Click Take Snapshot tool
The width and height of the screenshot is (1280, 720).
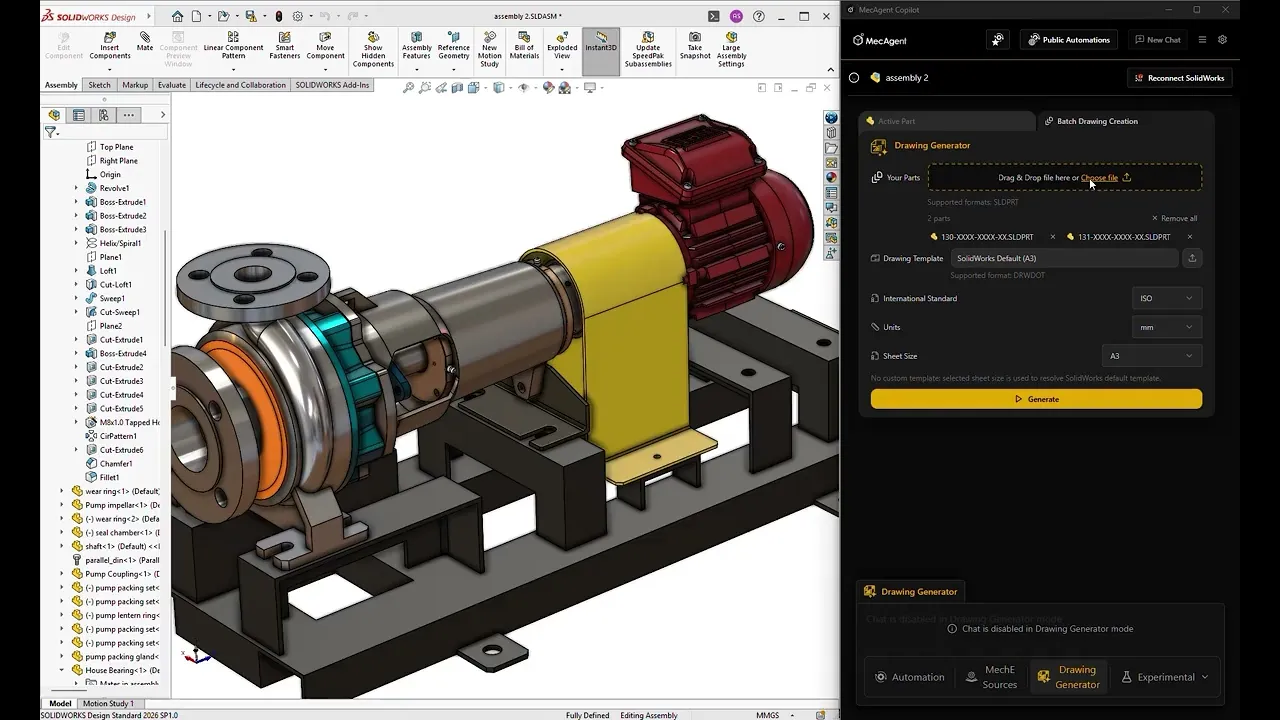pyautogui.click(x=695, y=46)
